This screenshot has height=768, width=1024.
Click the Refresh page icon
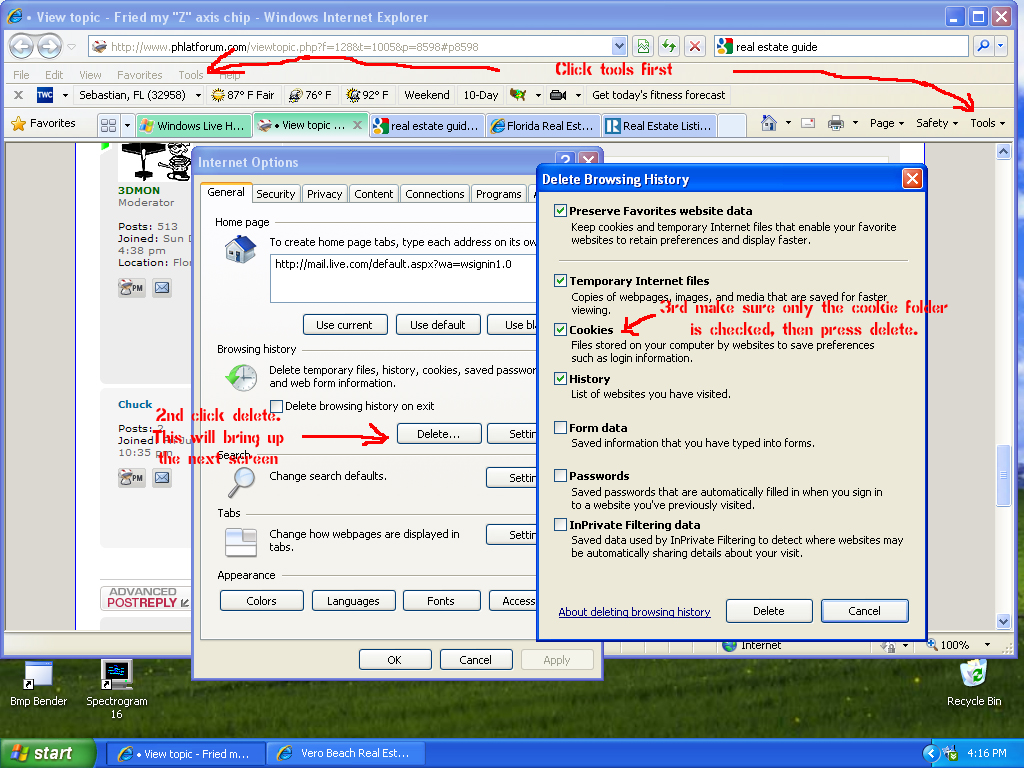[x=669, y=46]
